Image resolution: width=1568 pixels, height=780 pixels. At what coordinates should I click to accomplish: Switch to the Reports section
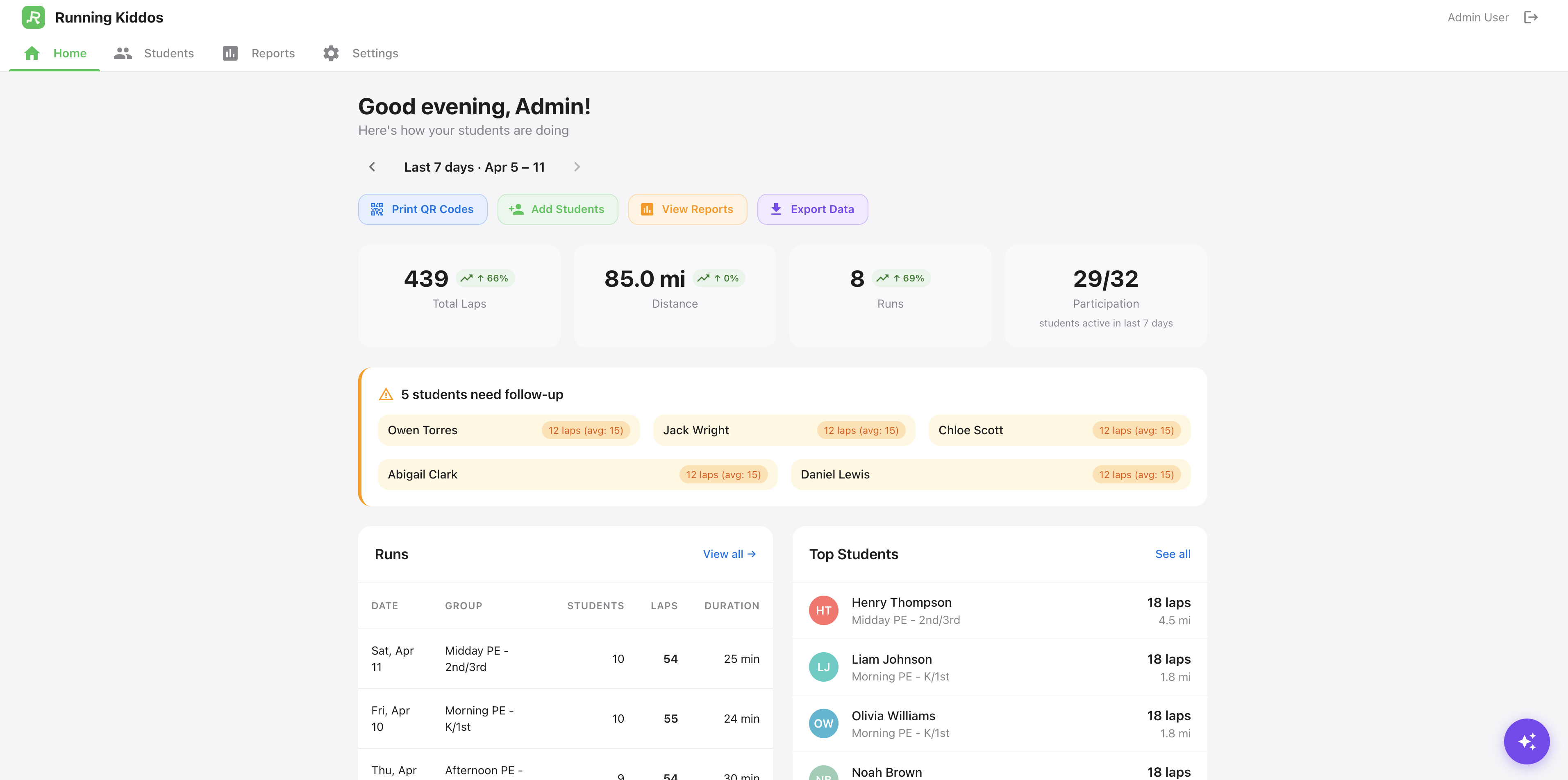coord(273,53)
